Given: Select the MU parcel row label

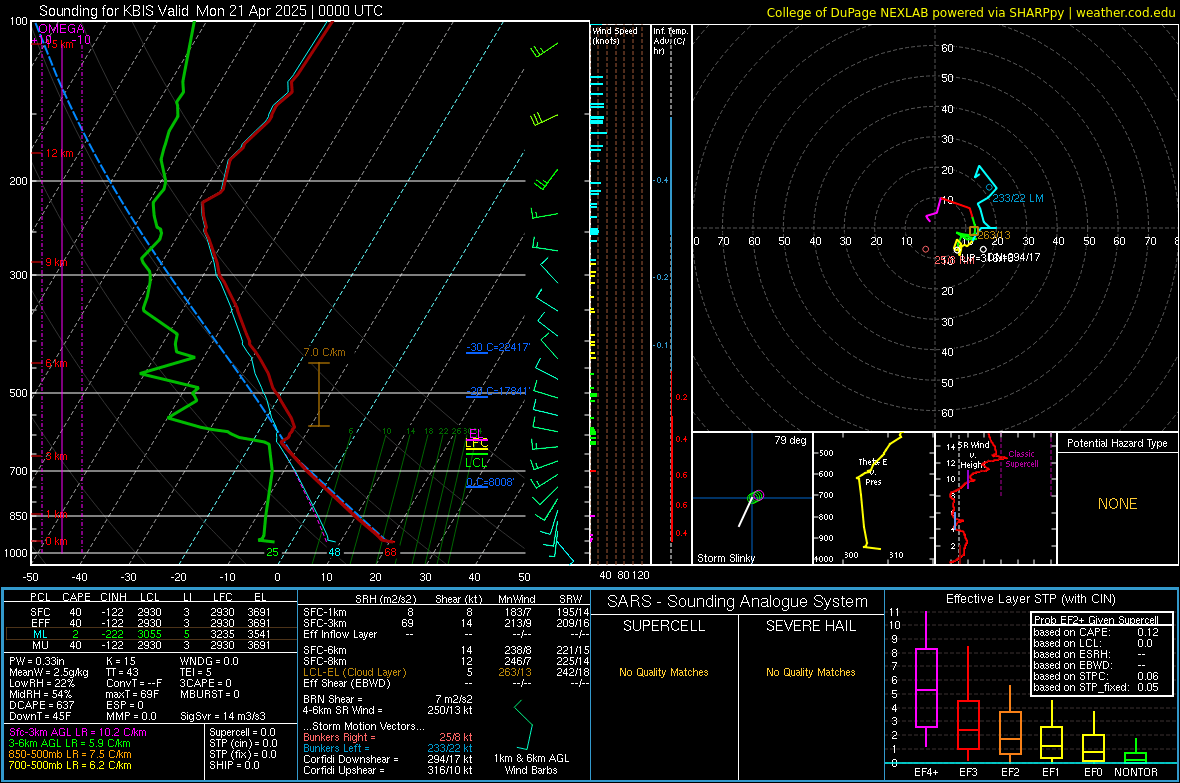Looking at the screenshot, I should 40,645.
